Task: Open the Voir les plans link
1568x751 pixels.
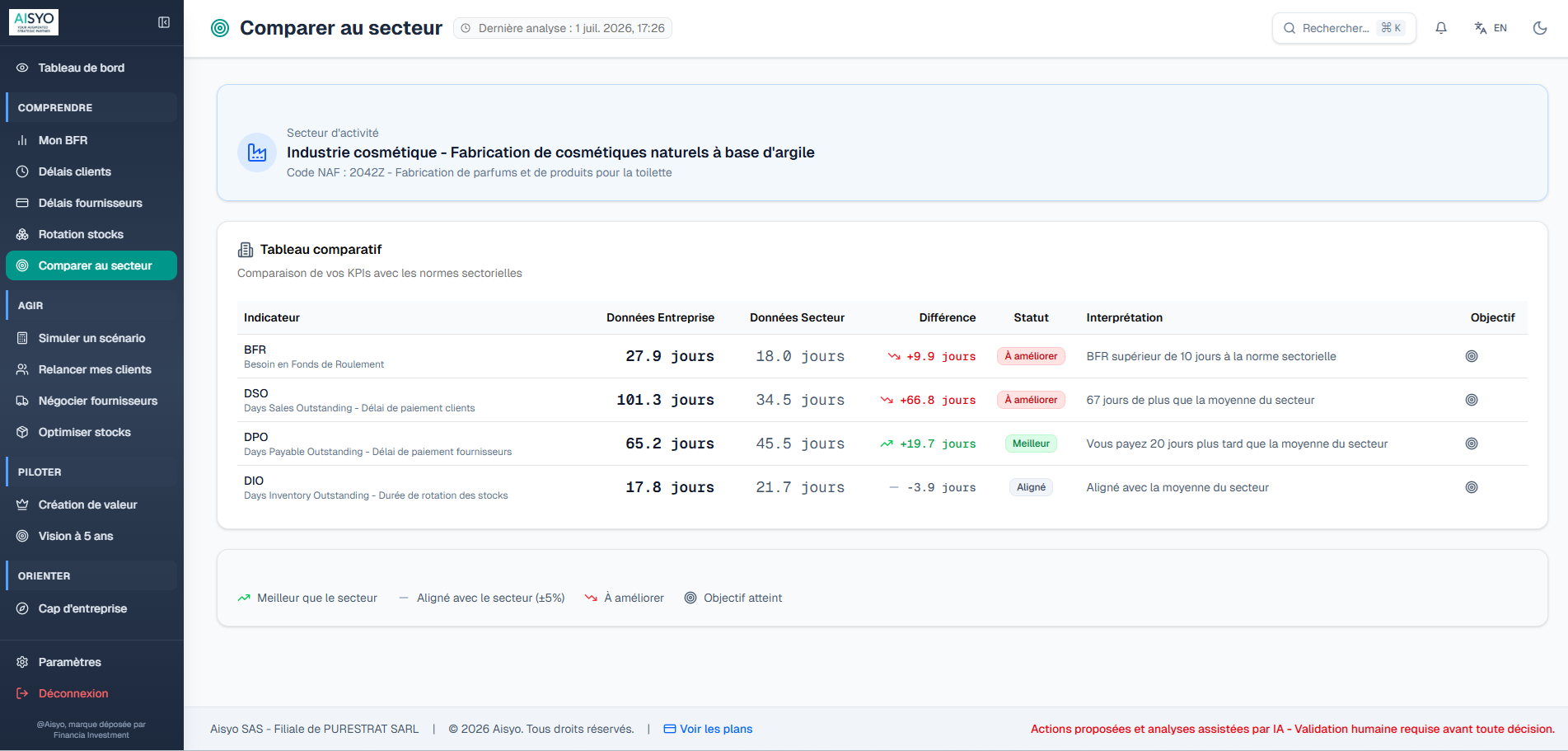Action: [x=715, y=729]
